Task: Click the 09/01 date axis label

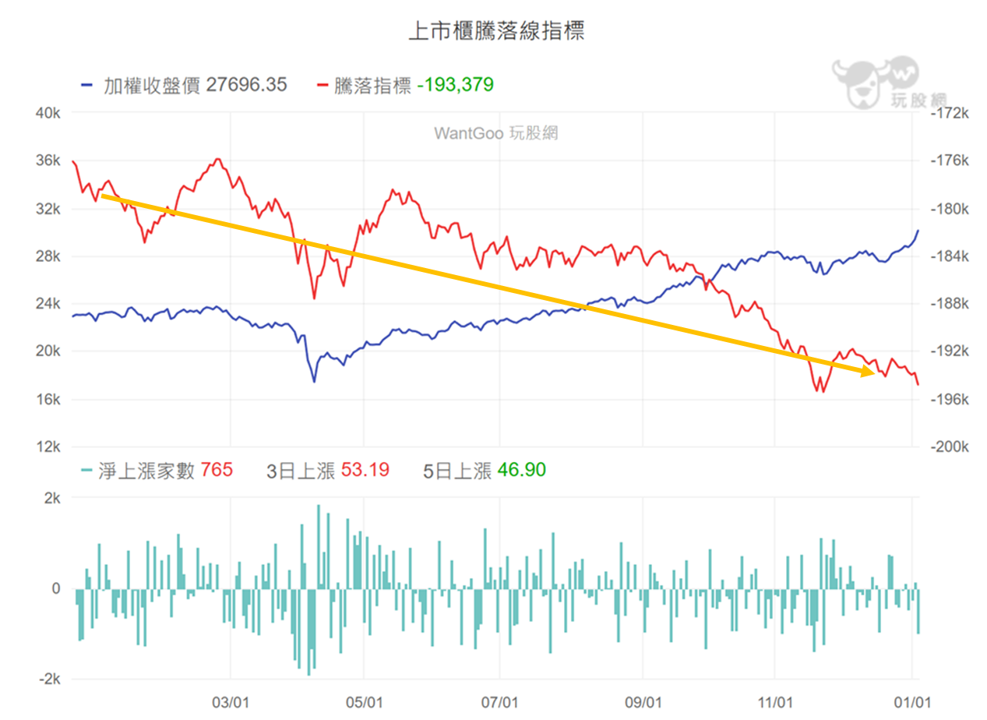Action: pyautogui.click(x=643, y=703)
